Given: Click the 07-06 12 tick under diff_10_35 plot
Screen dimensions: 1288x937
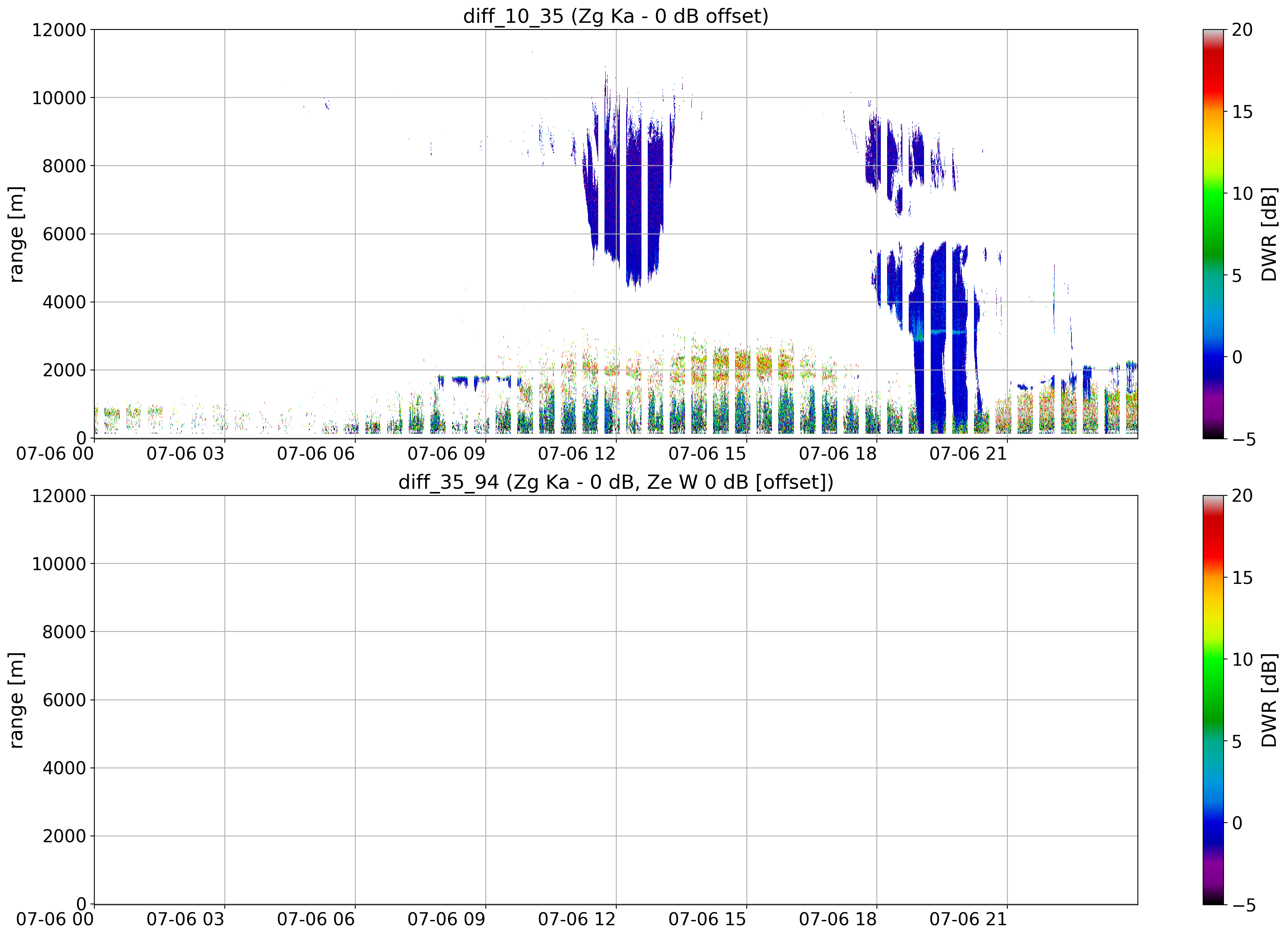Looking at the screenshot, I should point(577,453).
